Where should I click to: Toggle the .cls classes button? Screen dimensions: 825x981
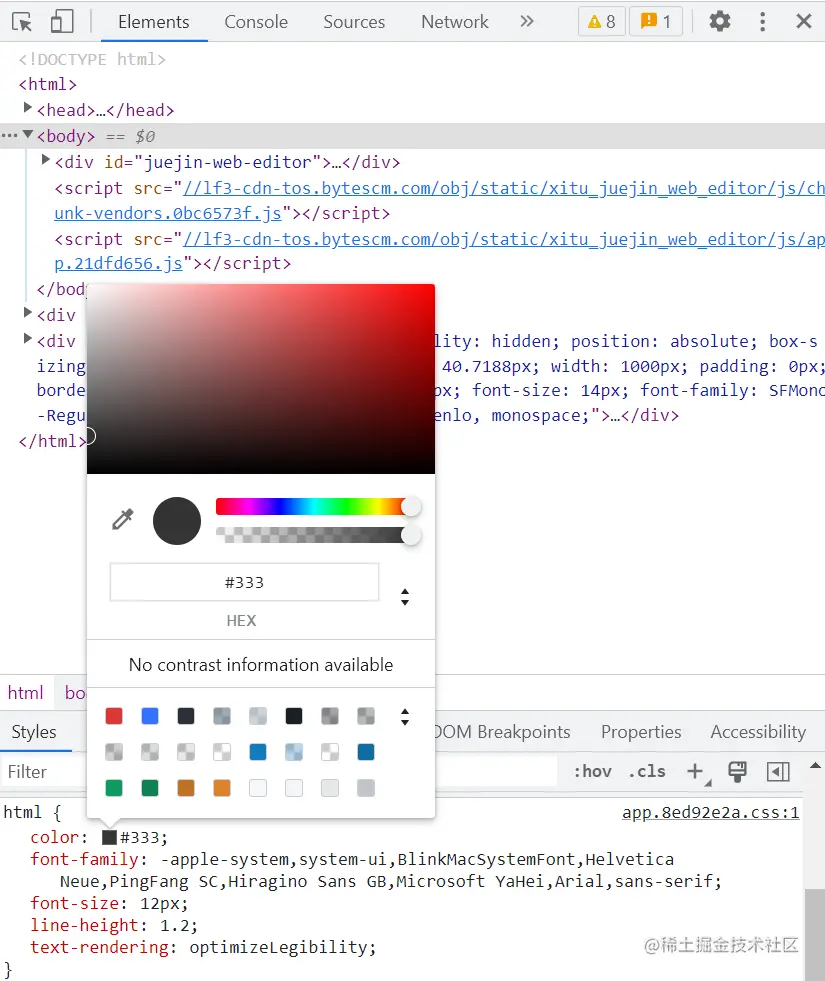647,771
